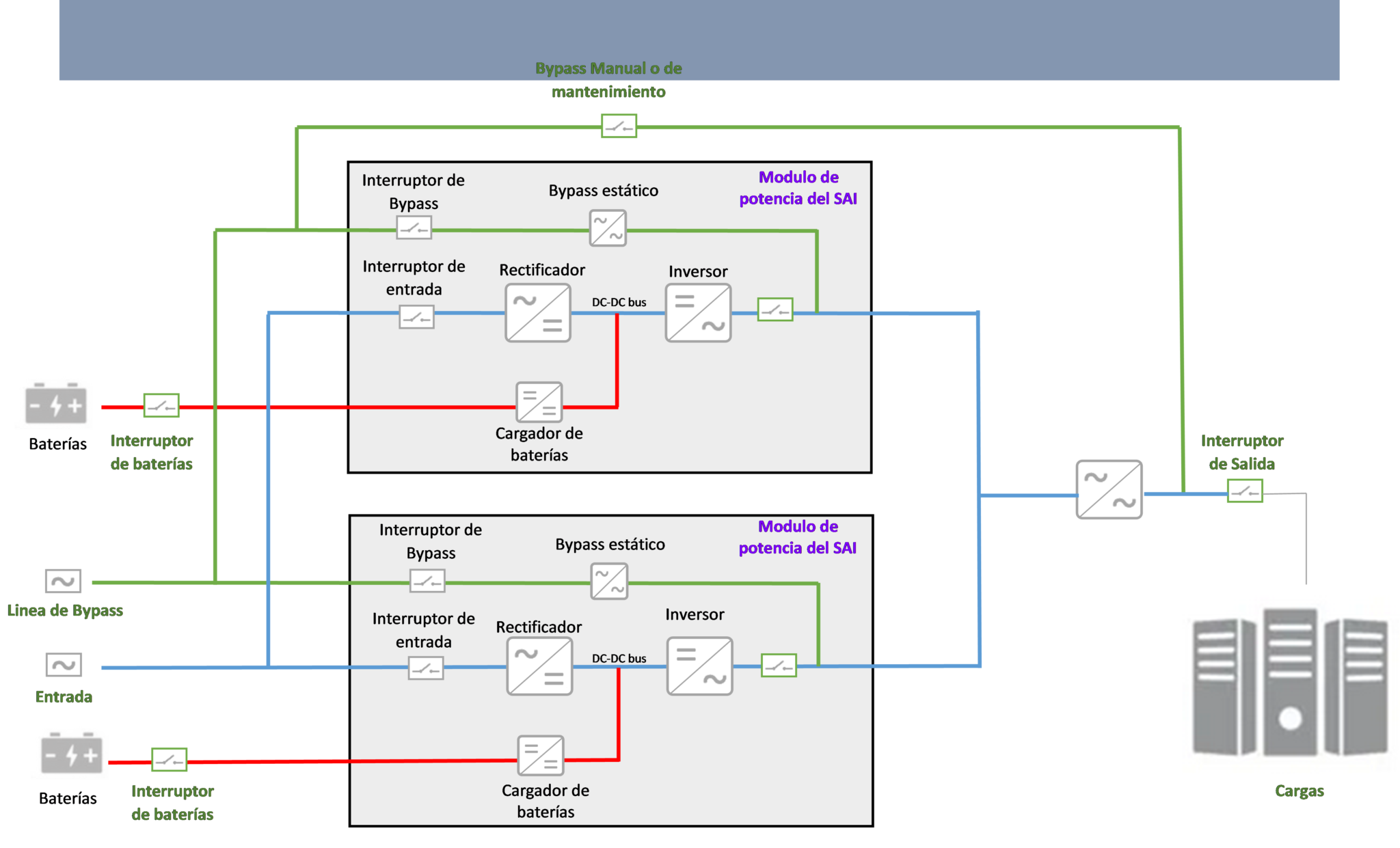Click the lower module Cargador de baterías symbol
Image resolution: width=1400 pixels, height=848 pixels.
[541, 755]
